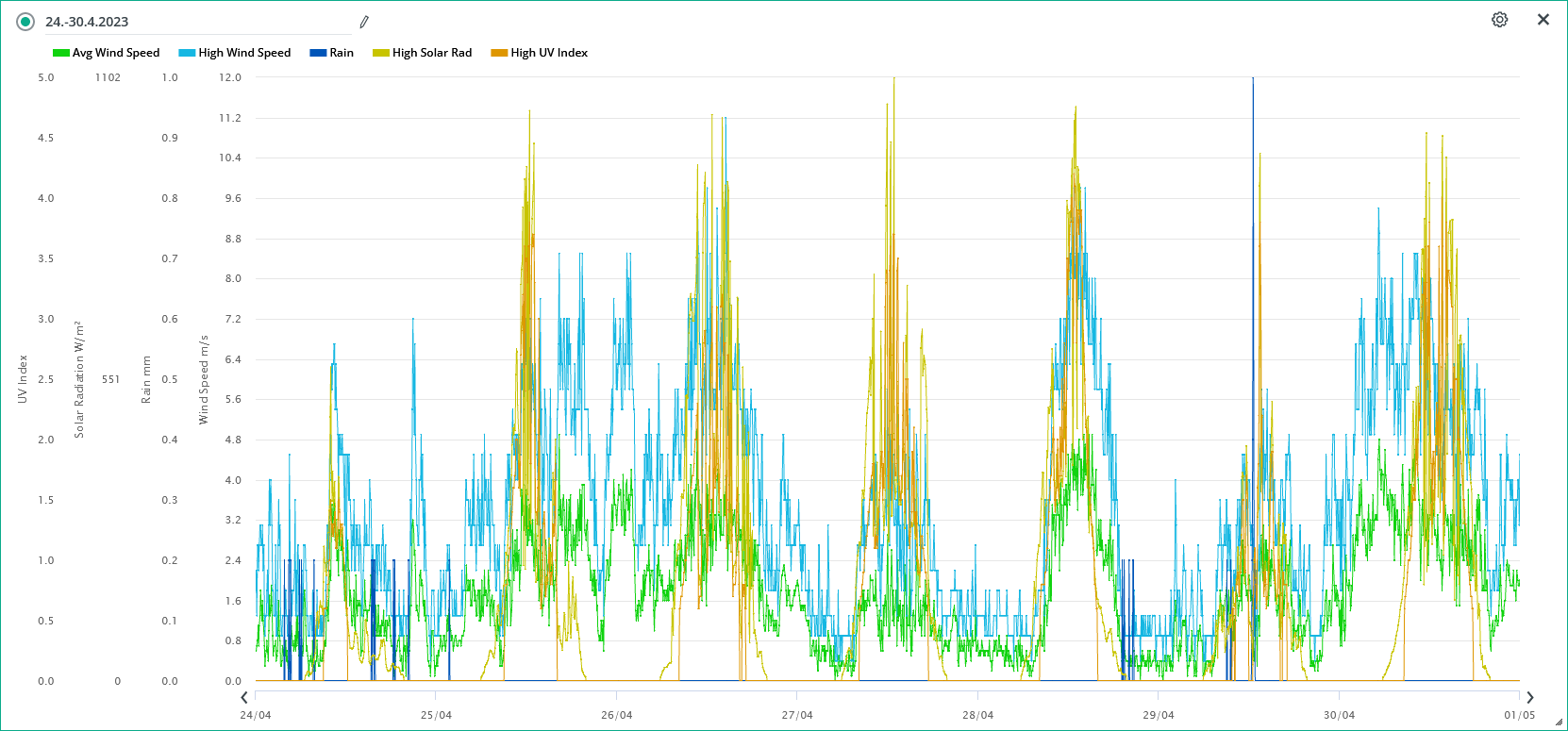Go to previous period with left chevron
This screenshot has height=731, width=1568.
click(244, 698)
